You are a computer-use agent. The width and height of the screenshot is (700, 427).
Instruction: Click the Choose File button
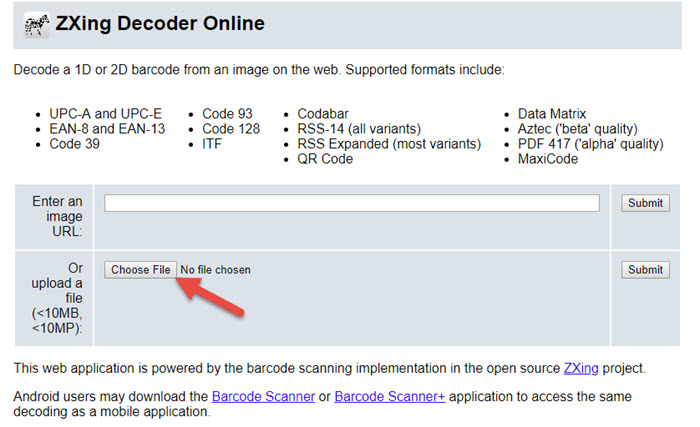[141, 270]
